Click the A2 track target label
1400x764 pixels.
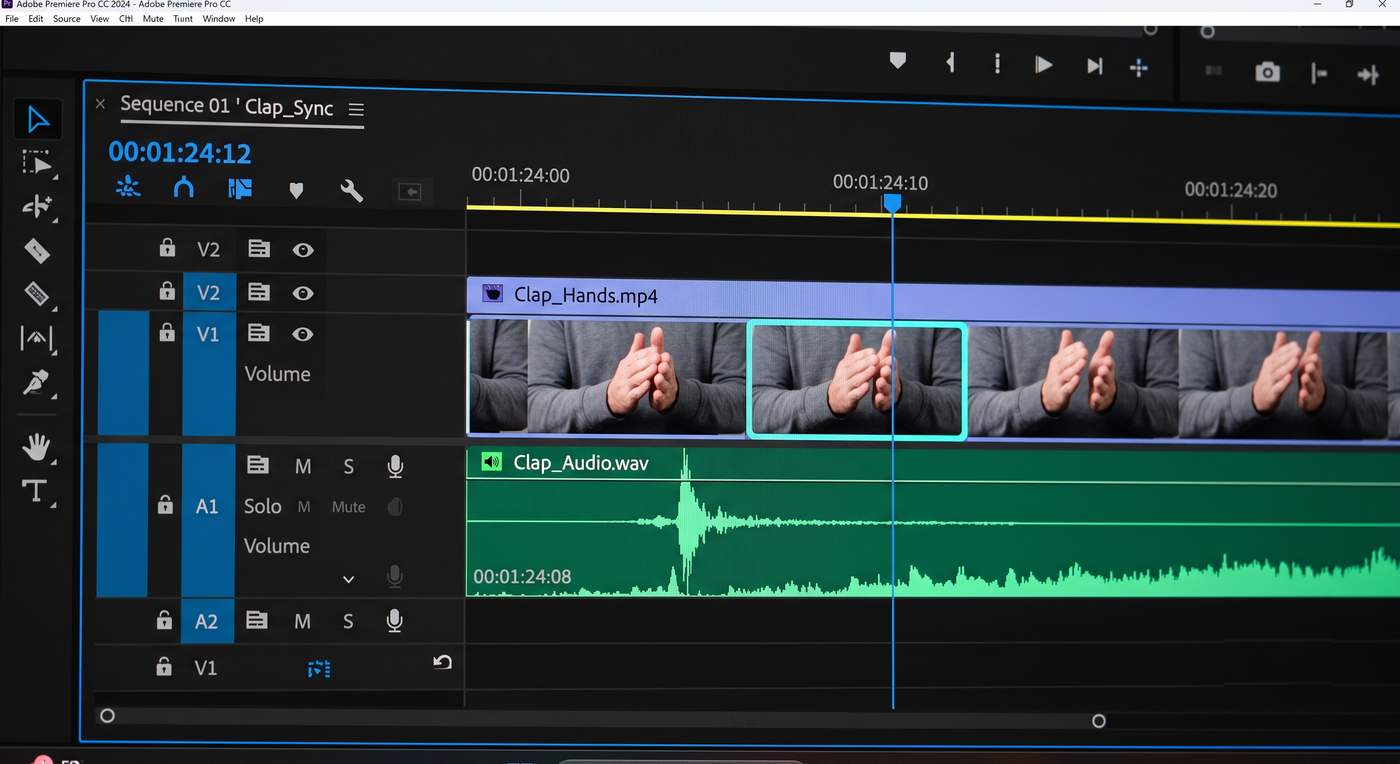[x=207, y=621]
